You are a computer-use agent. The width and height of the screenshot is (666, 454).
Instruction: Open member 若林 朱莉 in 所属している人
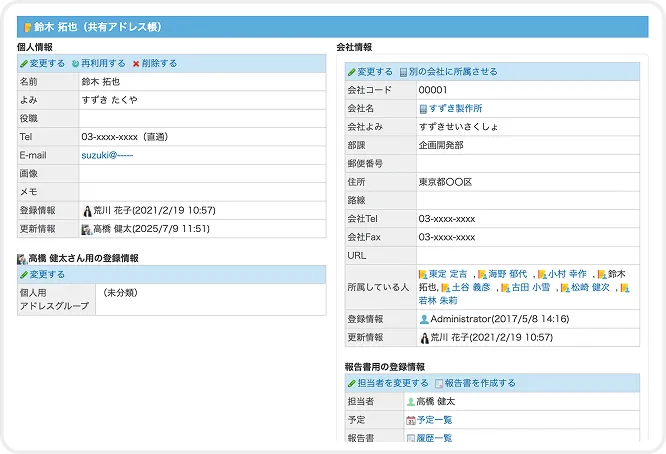pos(438,300)
